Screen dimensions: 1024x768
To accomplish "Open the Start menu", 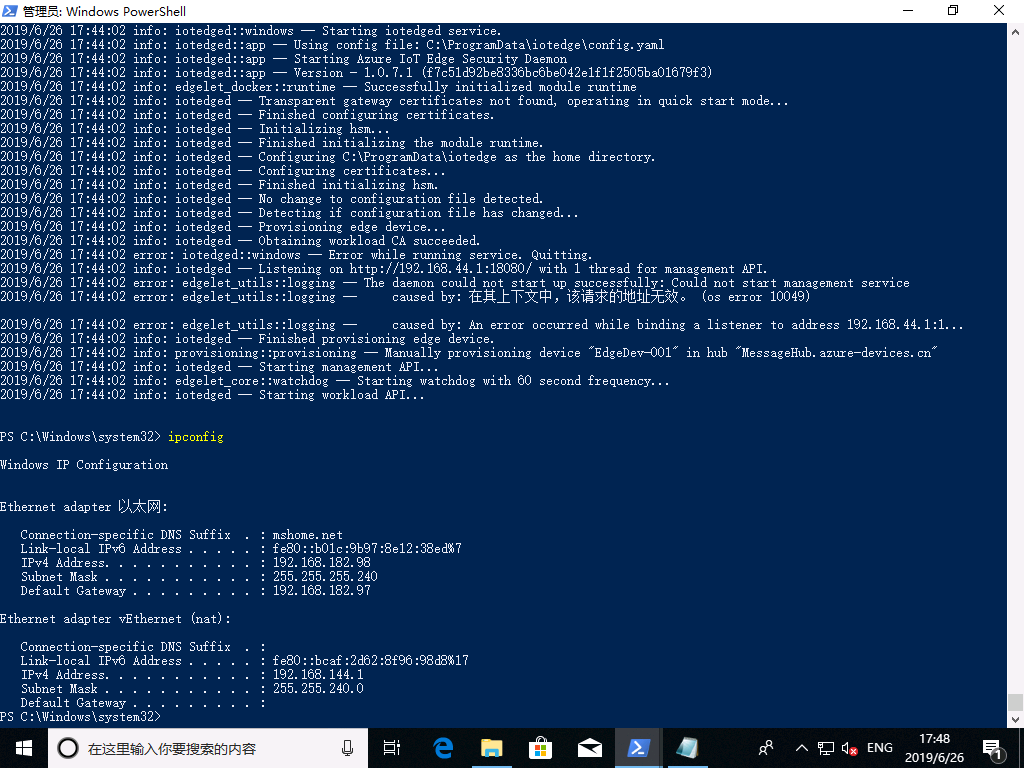I will (x=23, y=747).
